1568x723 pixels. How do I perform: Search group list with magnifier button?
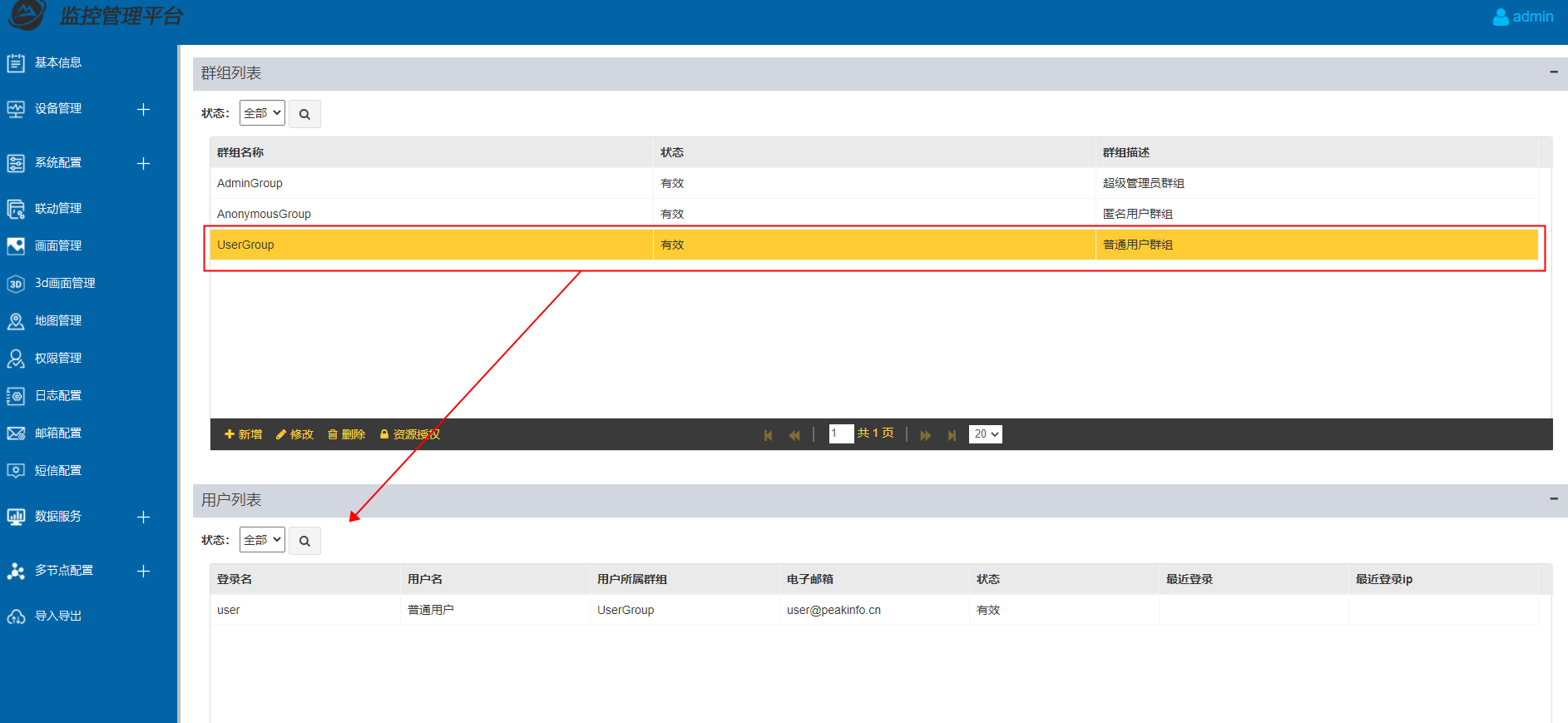pyautogui.click(x=304, y=114)
